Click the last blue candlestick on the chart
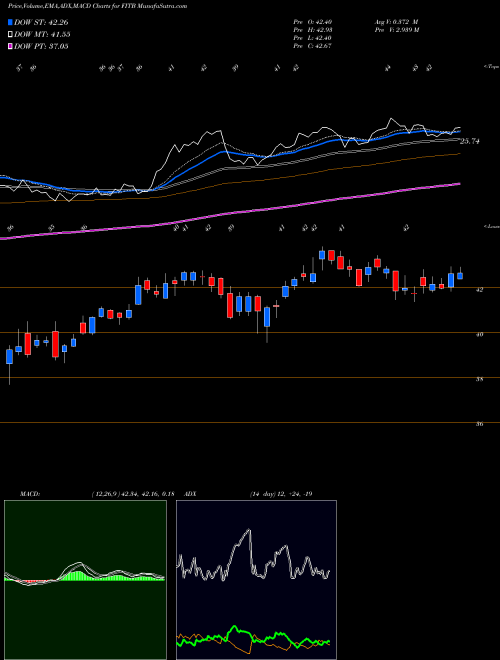The image size is (500, 660). (460, 276)
